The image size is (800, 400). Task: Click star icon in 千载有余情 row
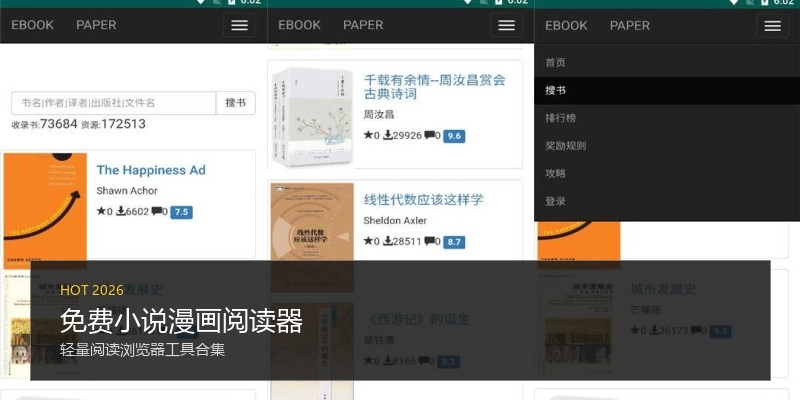point(368,135)
